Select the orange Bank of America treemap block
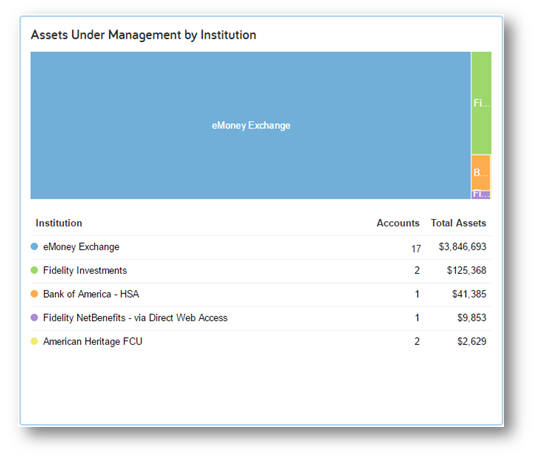This screenshot has height=456, width=539. point(481,172)
